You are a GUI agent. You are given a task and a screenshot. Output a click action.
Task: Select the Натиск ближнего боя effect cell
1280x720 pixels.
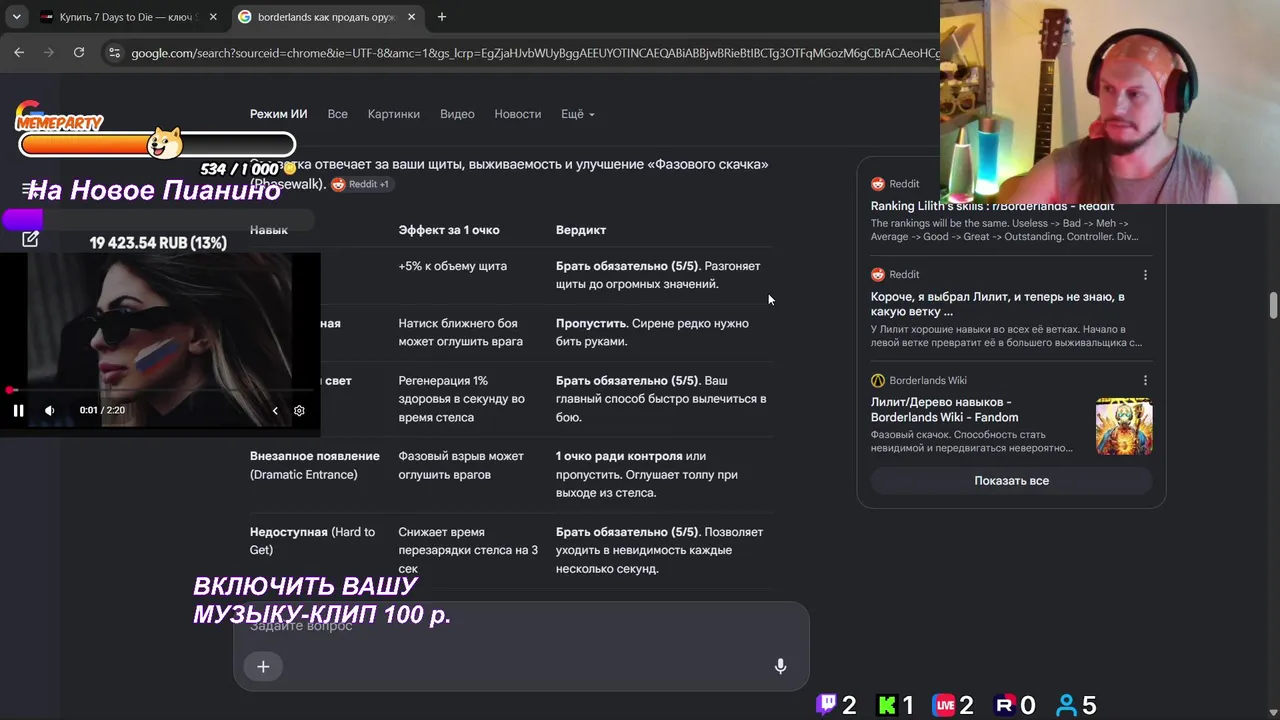click(461, 332)
